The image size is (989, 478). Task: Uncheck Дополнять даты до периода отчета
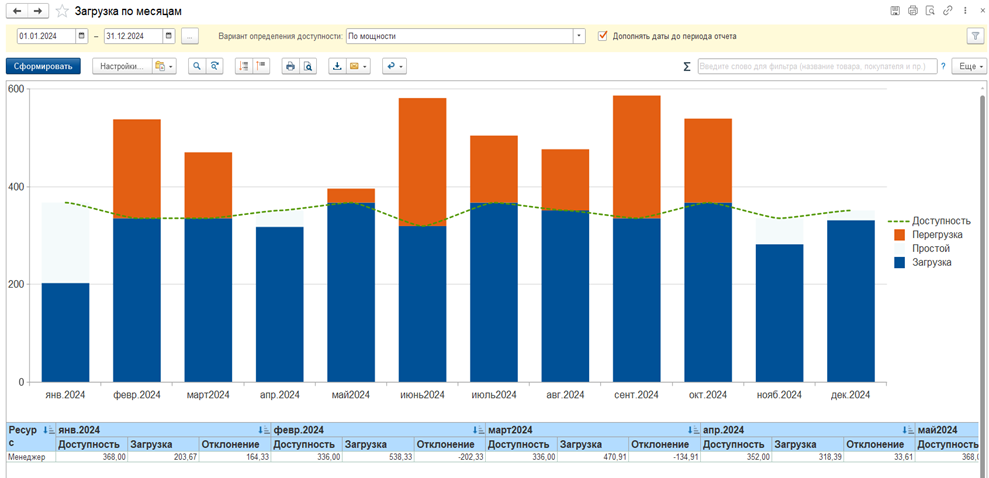click(603, 36)
